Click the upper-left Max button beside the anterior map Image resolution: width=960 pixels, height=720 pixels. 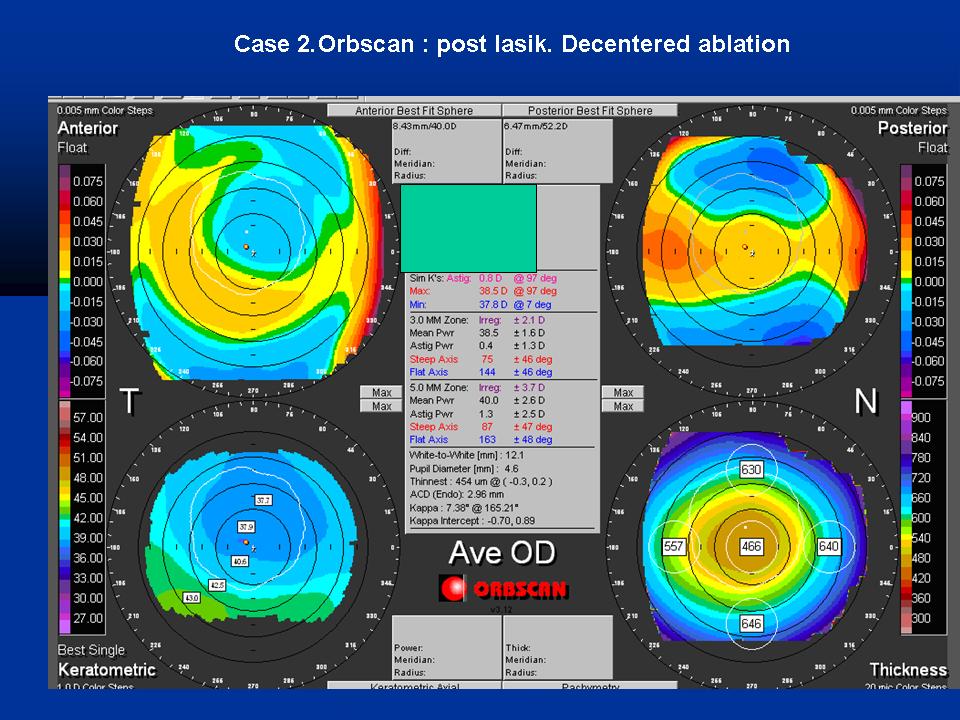tap(381, 391)
